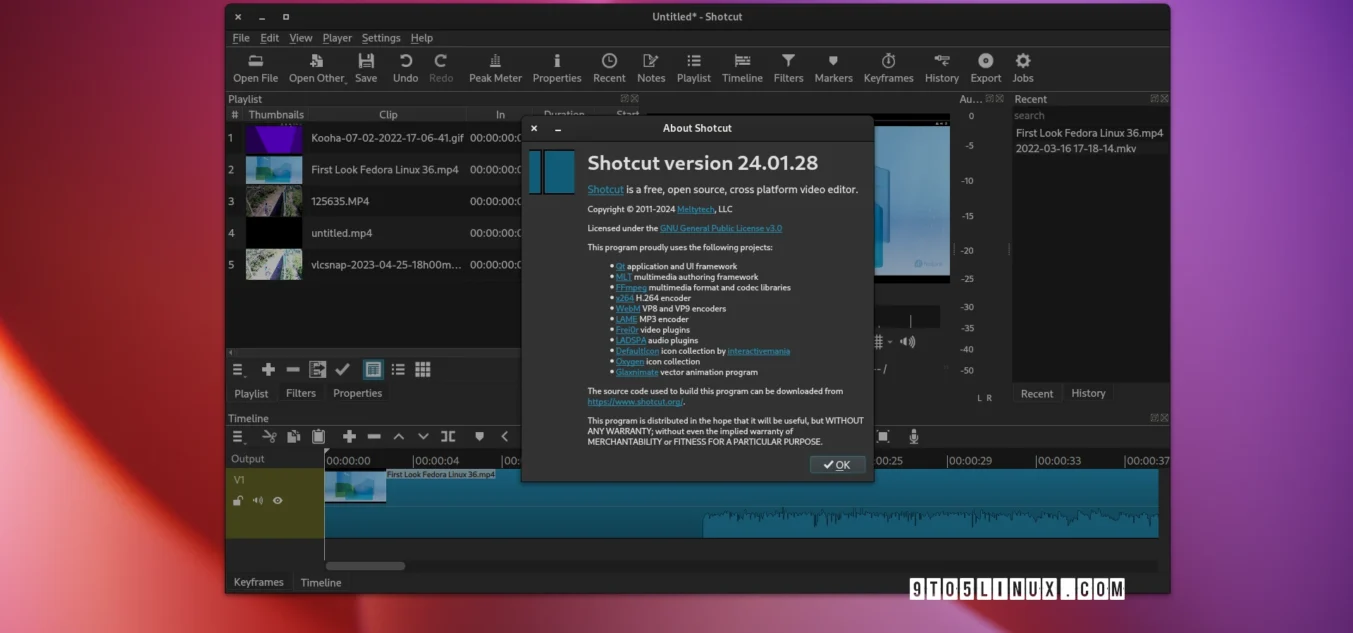The image size is (1353, 633).
Task: Toggle the Timeline panel from toolbar
Action: tap(742, 68)
